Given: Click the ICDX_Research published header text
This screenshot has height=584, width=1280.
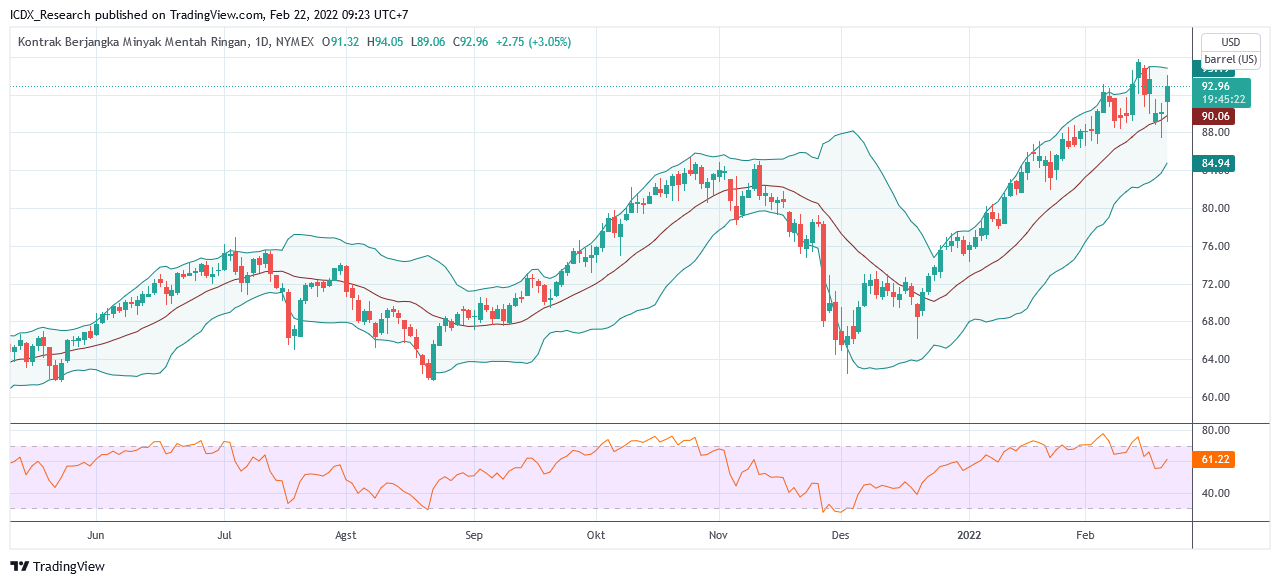Looking at the screenshot, I should pyautogui.click(x=209, y=15).
